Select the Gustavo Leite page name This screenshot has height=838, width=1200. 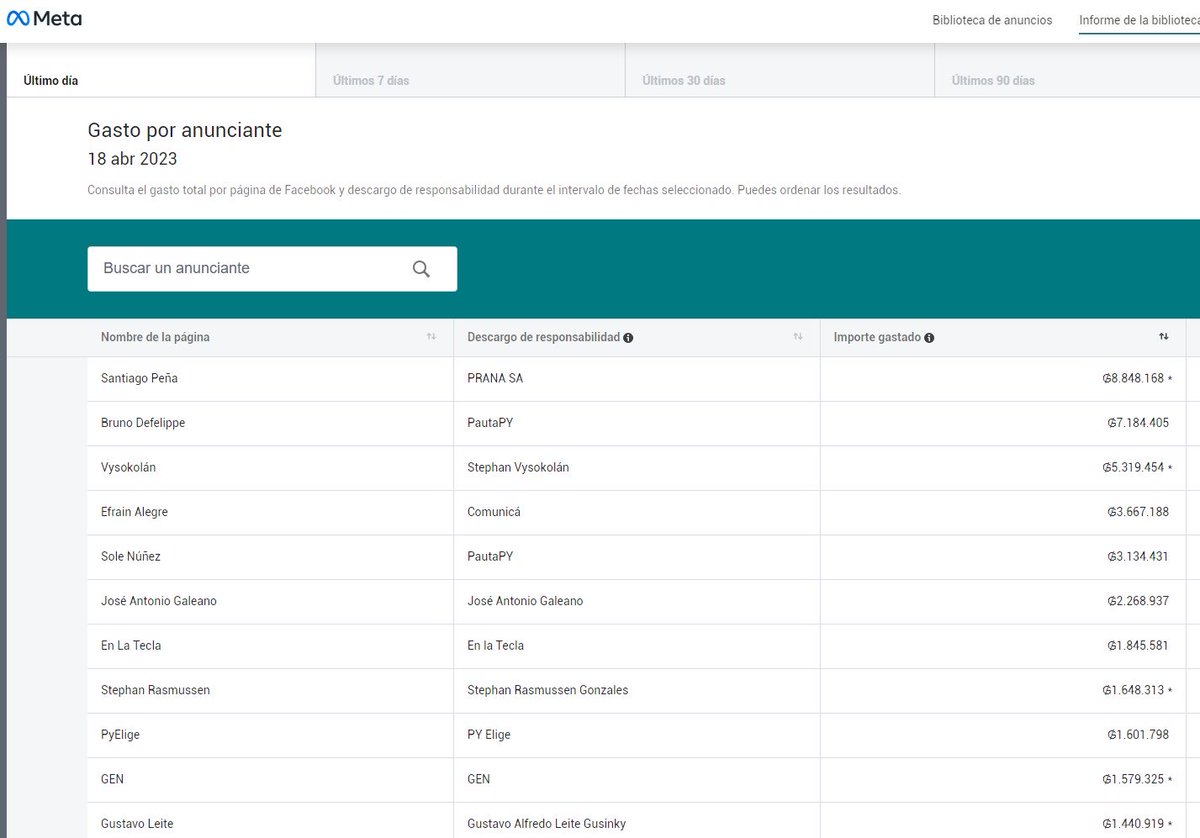point(137,824)
